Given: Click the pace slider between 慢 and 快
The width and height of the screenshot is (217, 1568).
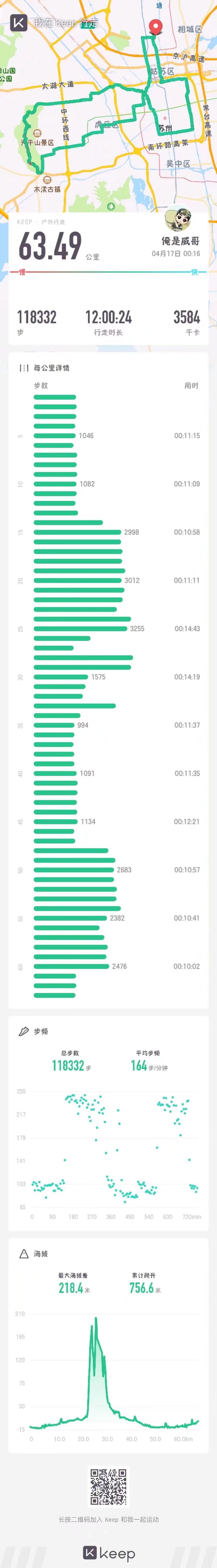Looking at the screenshot, I should 108,272.
